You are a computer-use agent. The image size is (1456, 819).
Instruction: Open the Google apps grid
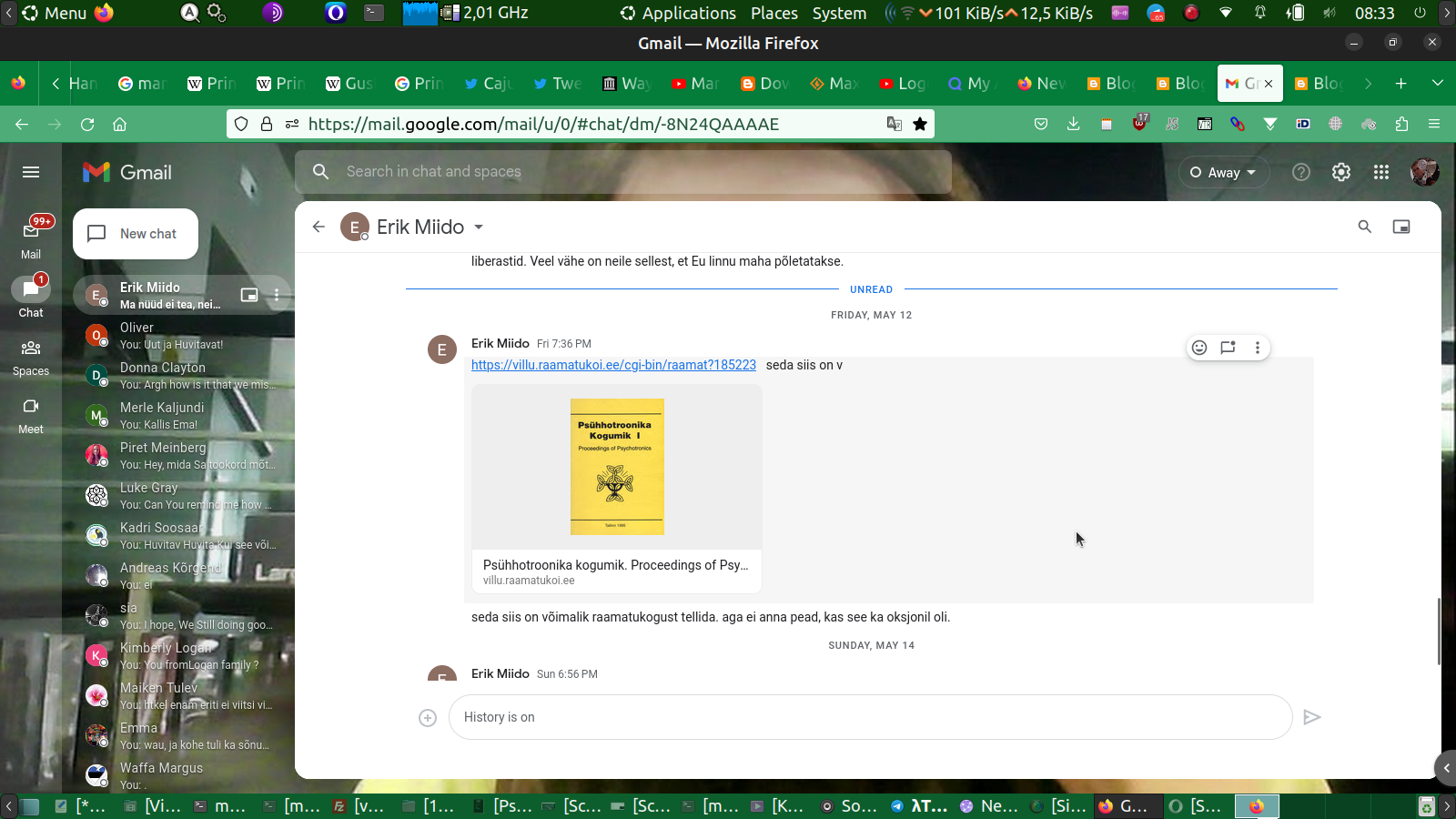pos(1381,172)
